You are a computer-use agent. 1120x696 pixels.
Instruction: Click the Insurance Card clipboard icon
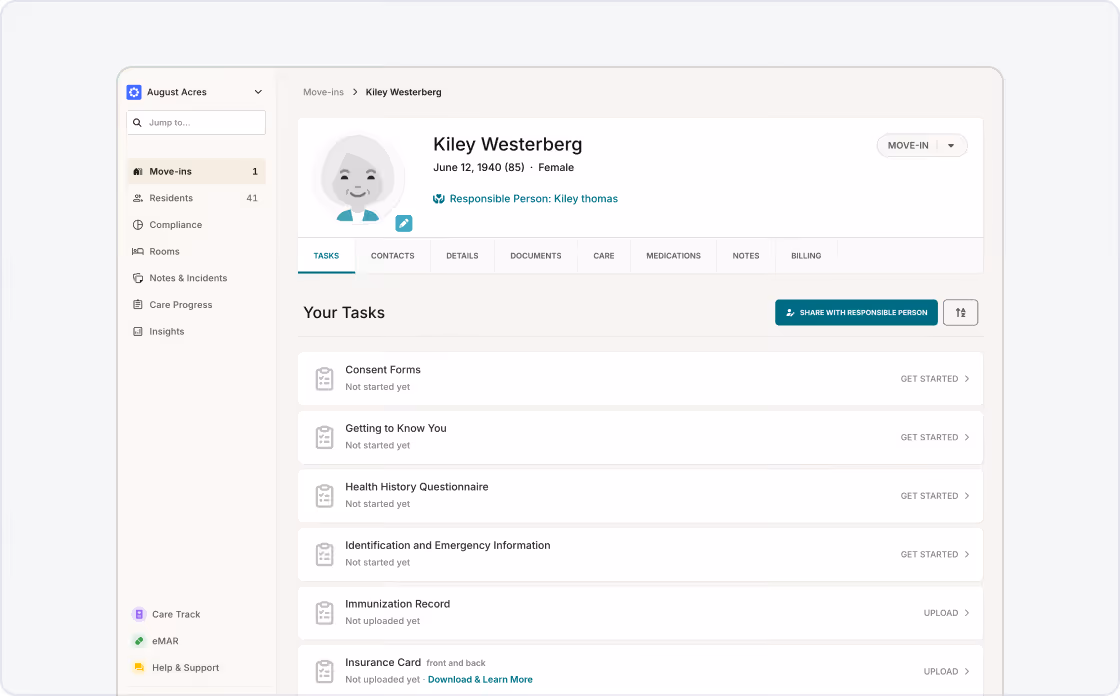[x=324, y=672]
